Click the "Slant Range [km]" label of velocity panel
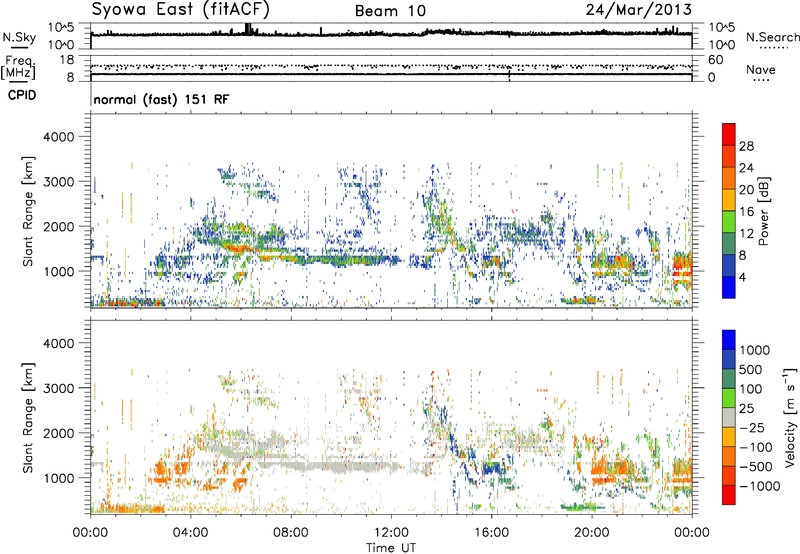800x554 pixels. pyautogui.click(x=28, y=417)
